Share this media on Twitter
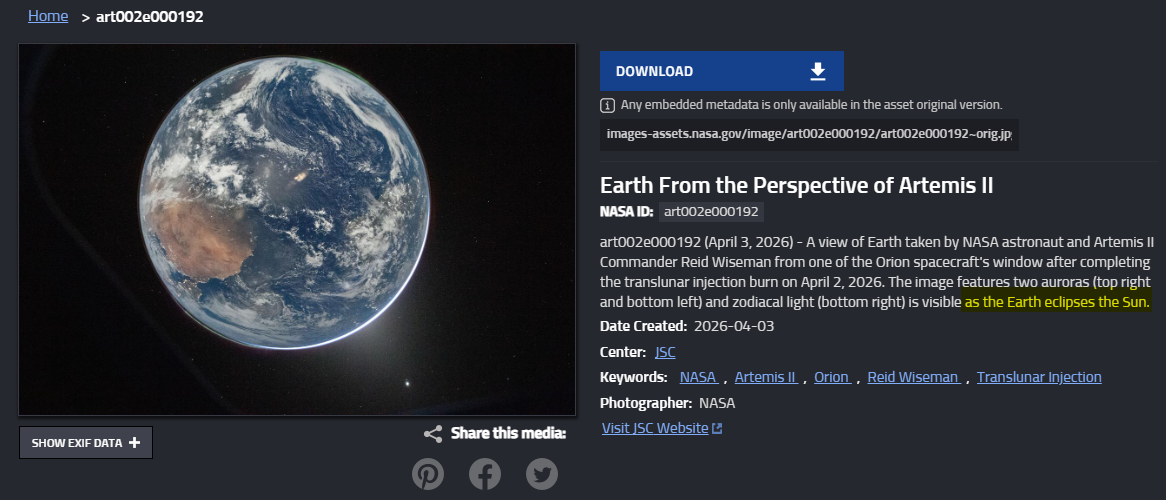This screenshot has height=500, width=1166. click(x=541, y=474)
